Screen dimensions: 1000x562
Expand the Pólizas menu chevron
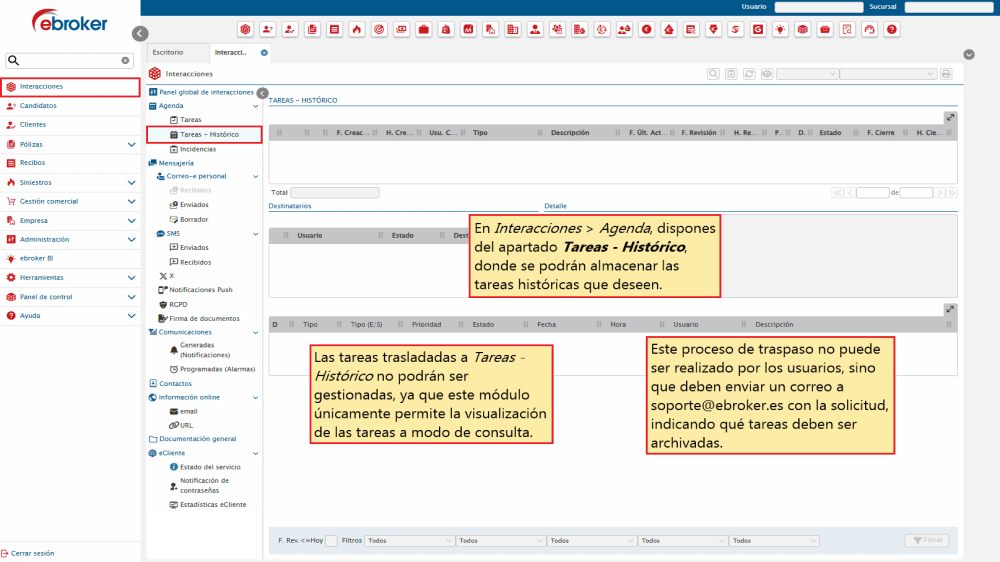point(131,145)
